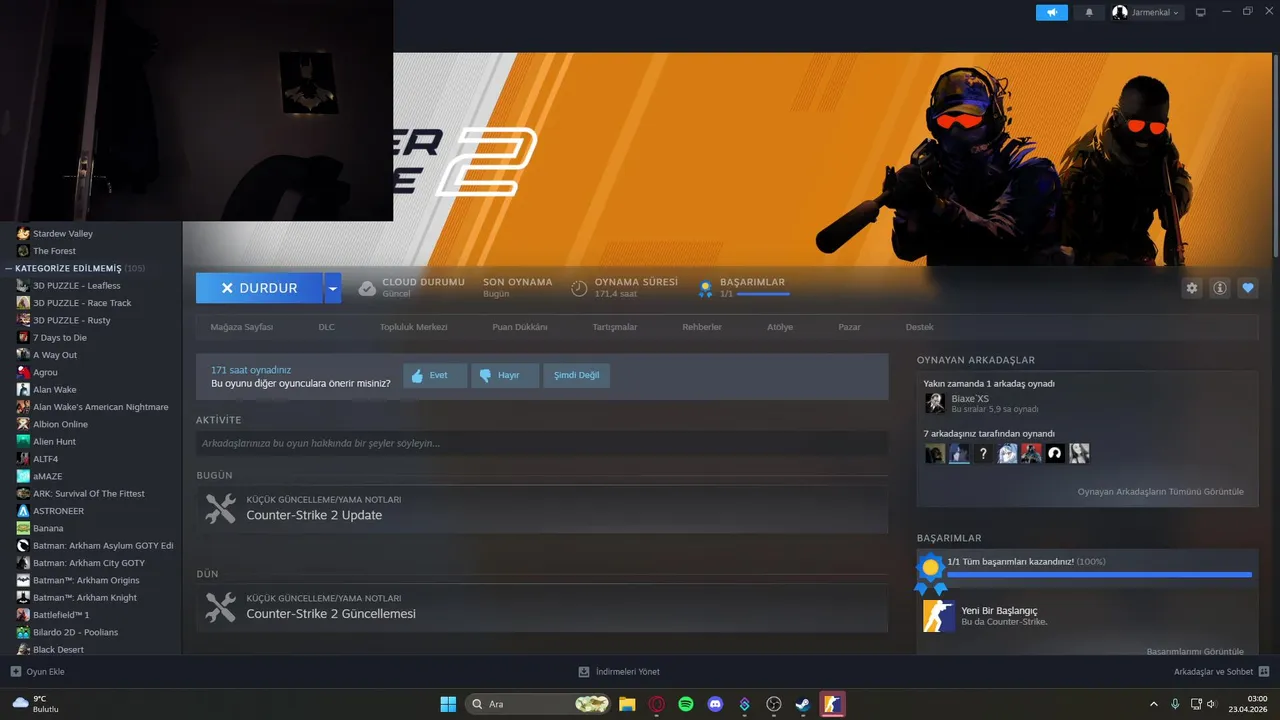Click the aMAZE game icon
Viewport: 1280px width, 720px height.
[x=23, y=476]
